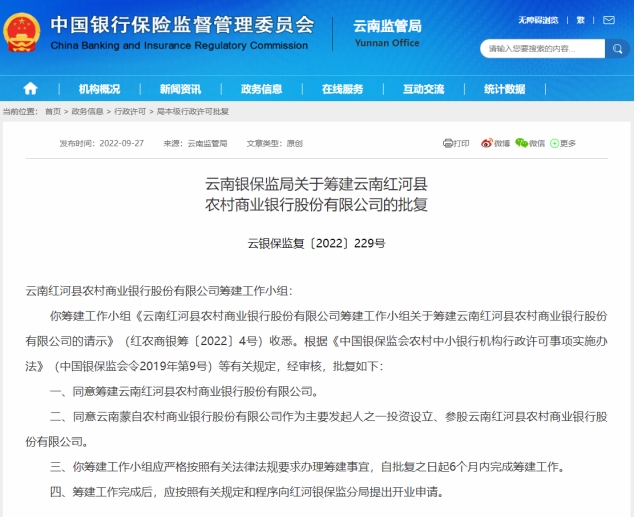Open the 政务信息 menu
Image resolution: width=635 pixels, height=517 pixels.
[261, 89]
